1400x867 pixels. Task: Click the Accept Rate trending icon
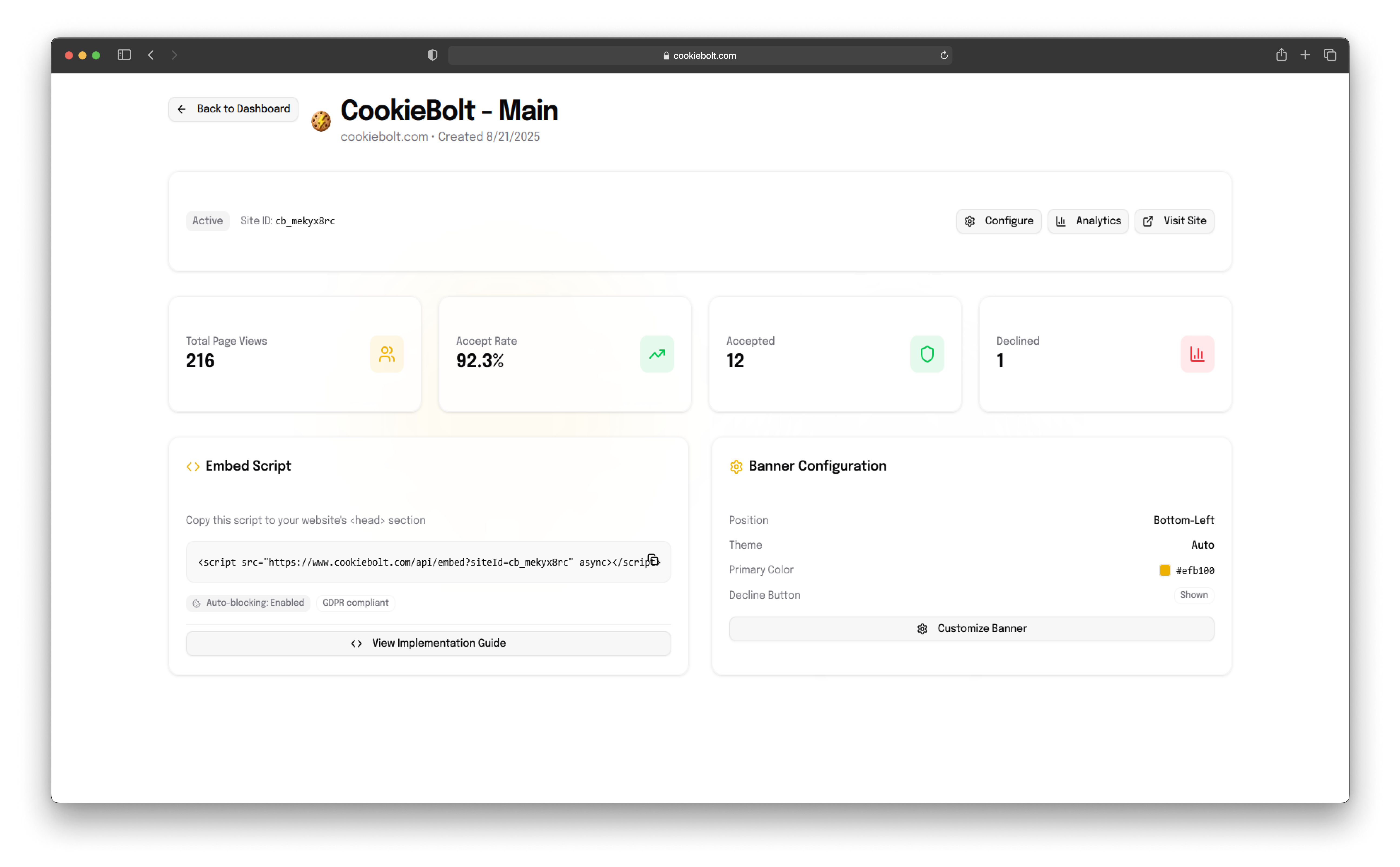657,354
